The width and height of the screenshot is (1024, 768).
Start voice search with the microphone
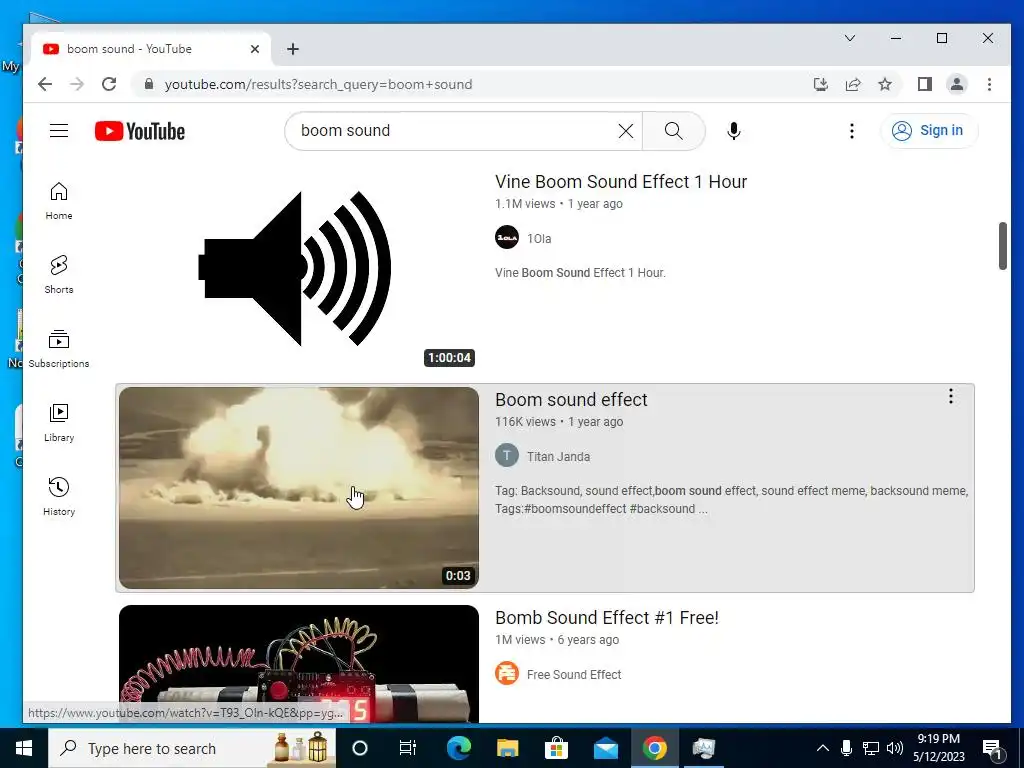734,131
